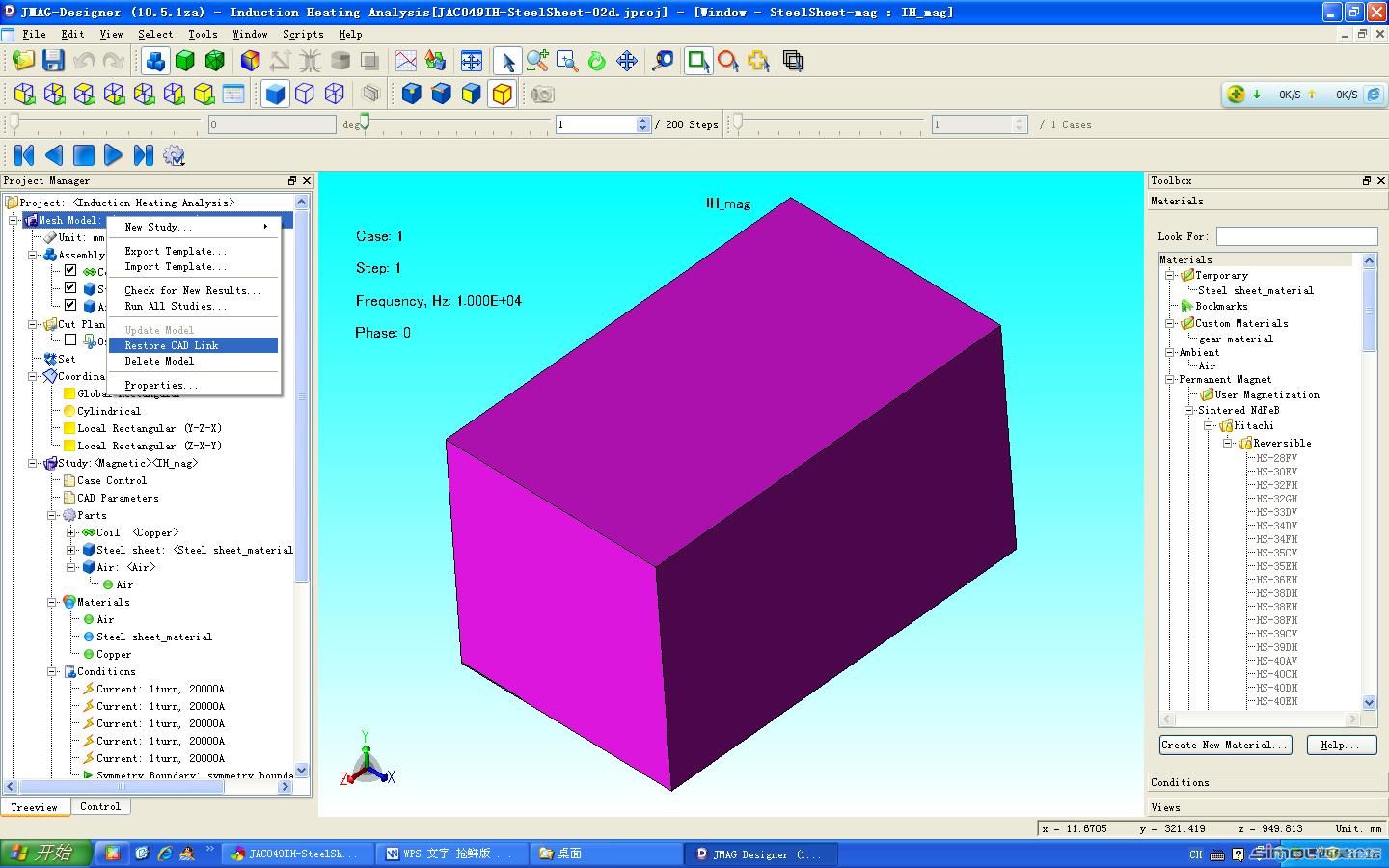
Task: Open WPS document from taskbar
Action: [450, 854]
